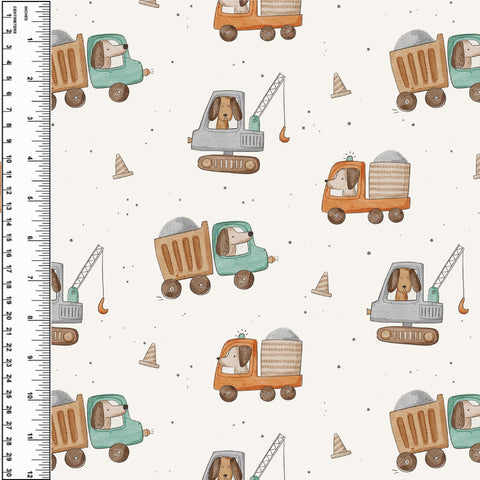480x480 pixels.
Task: Click the 20 centimeter mark on the ruler
Action: coord(9,316)
